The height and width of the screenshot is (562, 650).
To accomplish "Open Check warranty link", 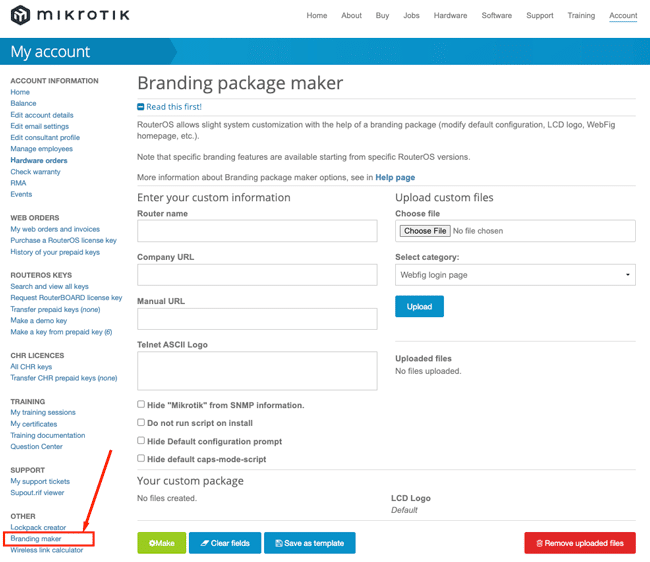I will 35,172.
